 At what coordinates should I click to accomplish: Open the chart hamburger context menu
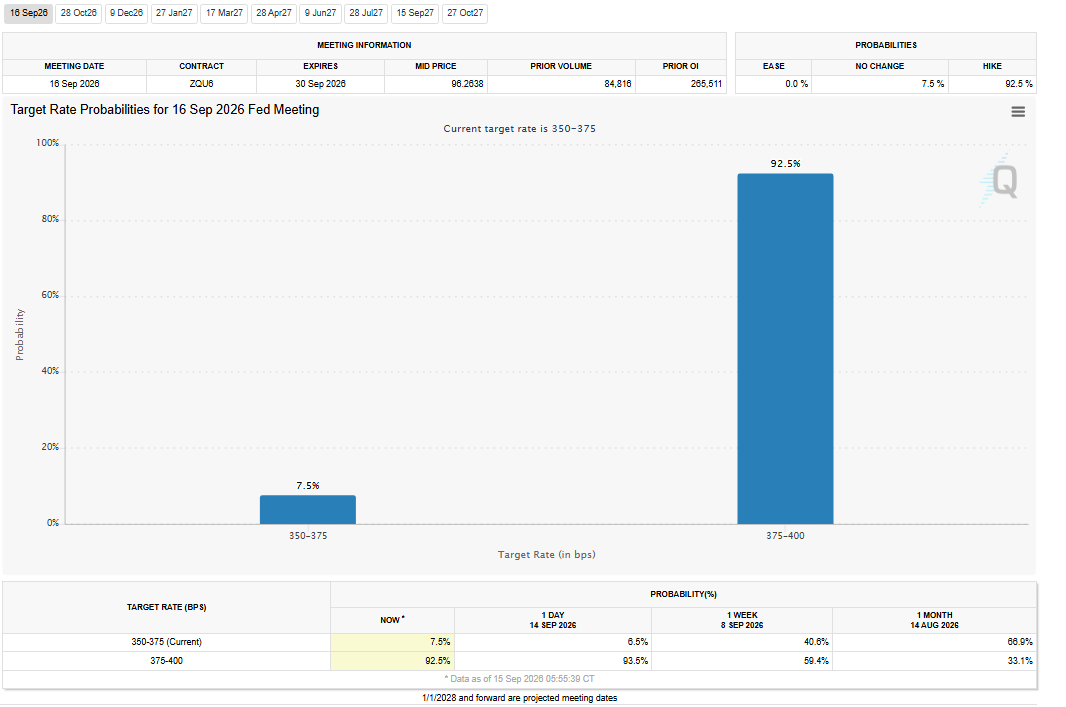pyautogui.click(x=1017, y=111)
